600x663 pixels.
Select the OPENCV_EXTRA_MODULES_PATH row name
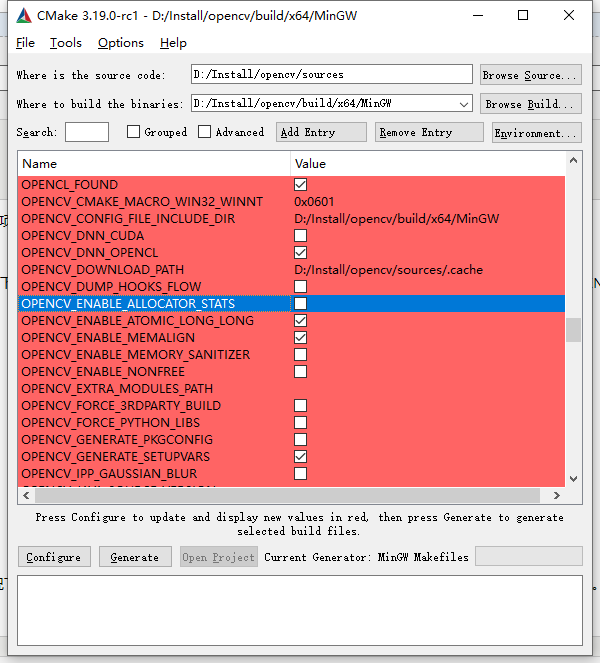click(x=117, y=389)
